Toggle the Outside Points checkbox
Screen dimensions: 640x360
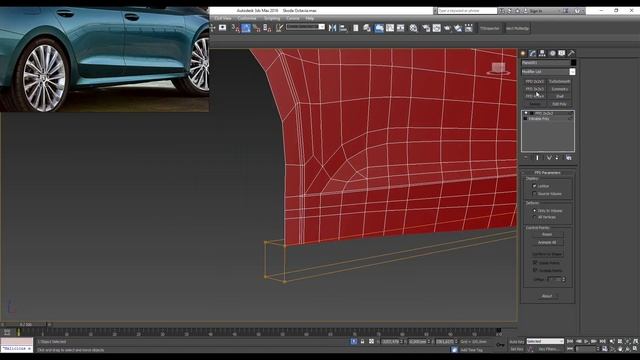(535, 270)
